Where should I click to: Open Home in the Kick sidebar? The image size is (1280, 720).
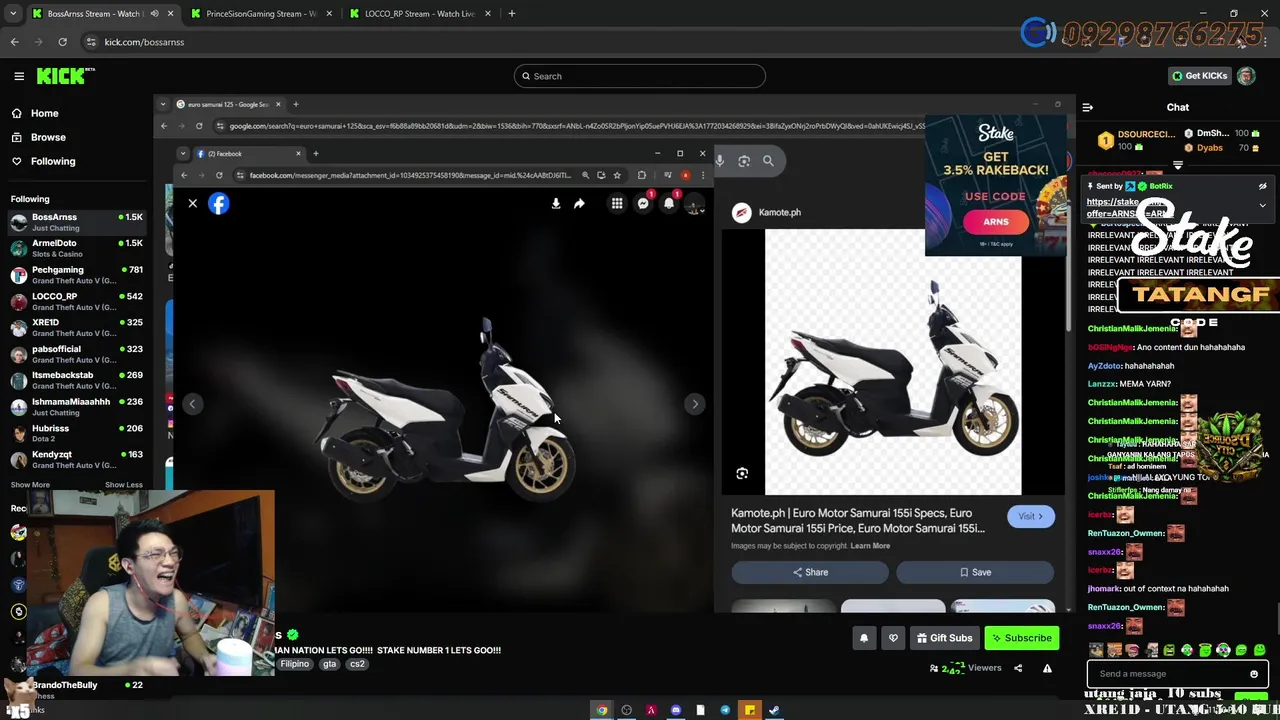(44, 114)
